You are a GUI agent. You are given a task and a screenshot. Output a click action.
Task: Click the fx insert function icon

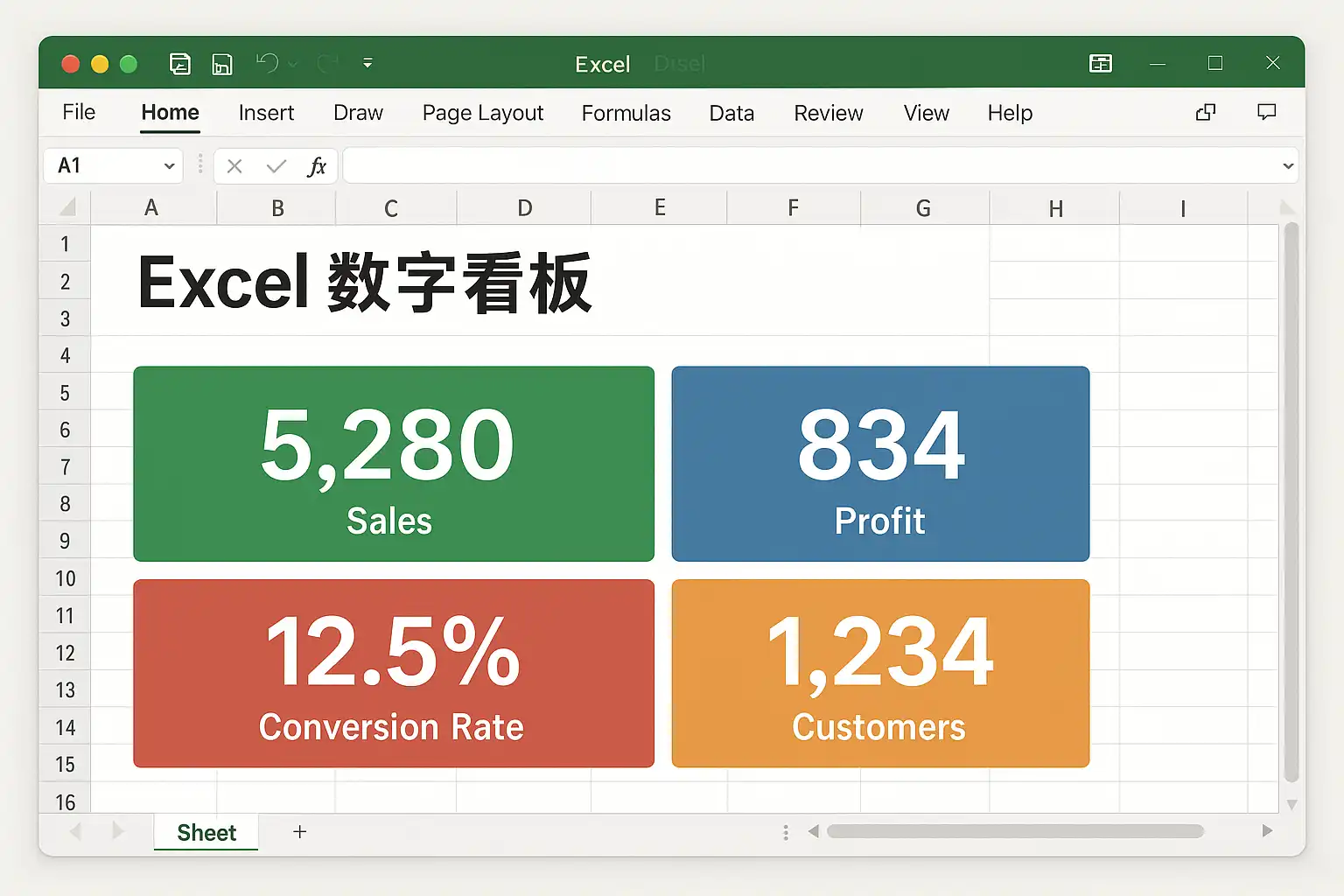317,166
